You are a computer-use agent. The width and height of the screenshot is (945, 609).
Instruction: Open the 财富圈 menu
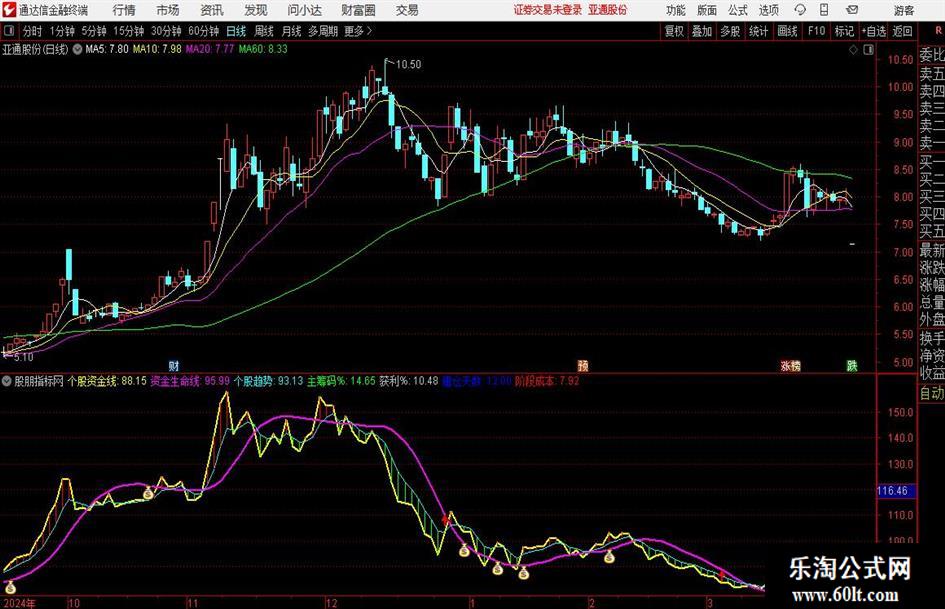[x=358, y=10]
